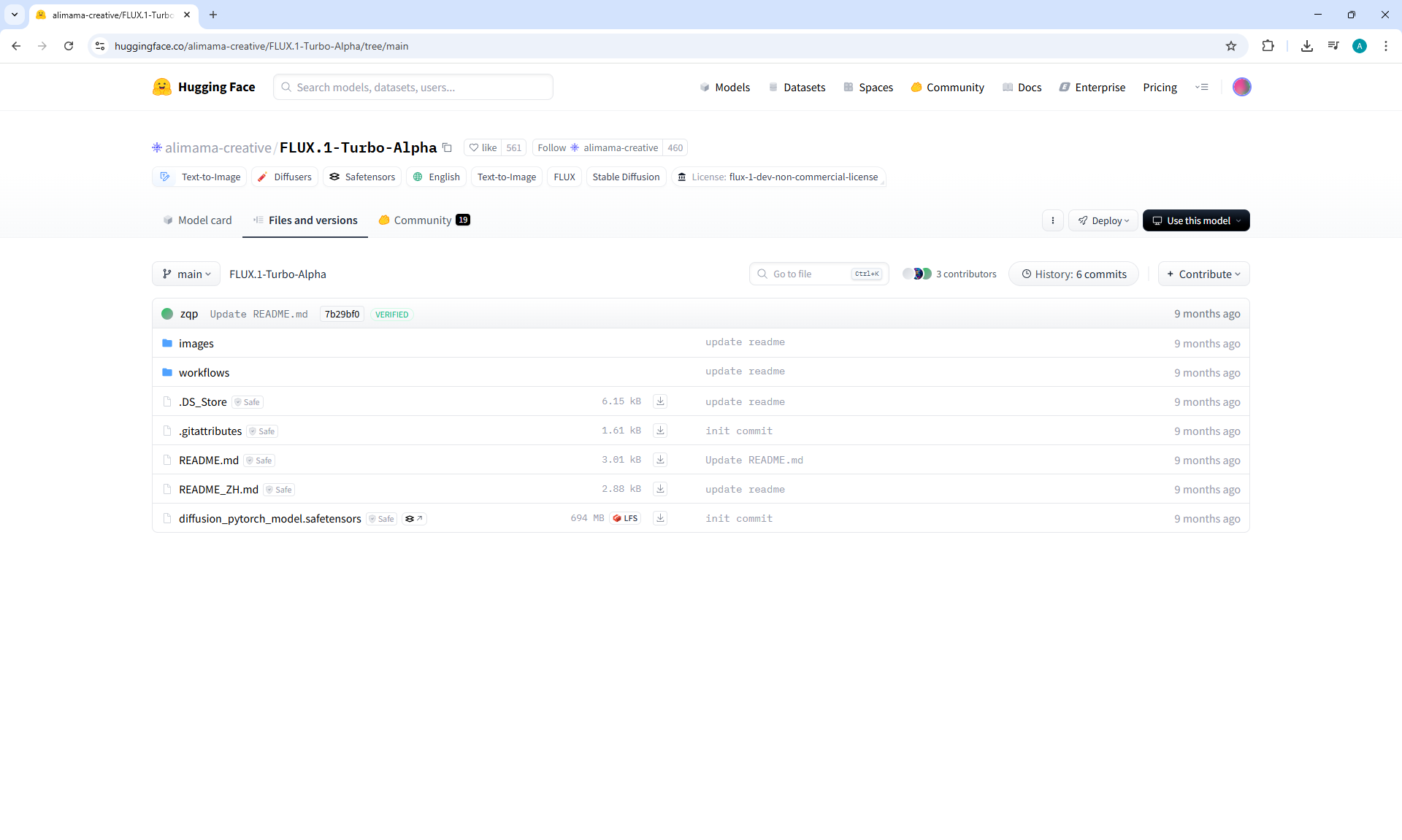Open the workflows folder

[x=204, y=372]
